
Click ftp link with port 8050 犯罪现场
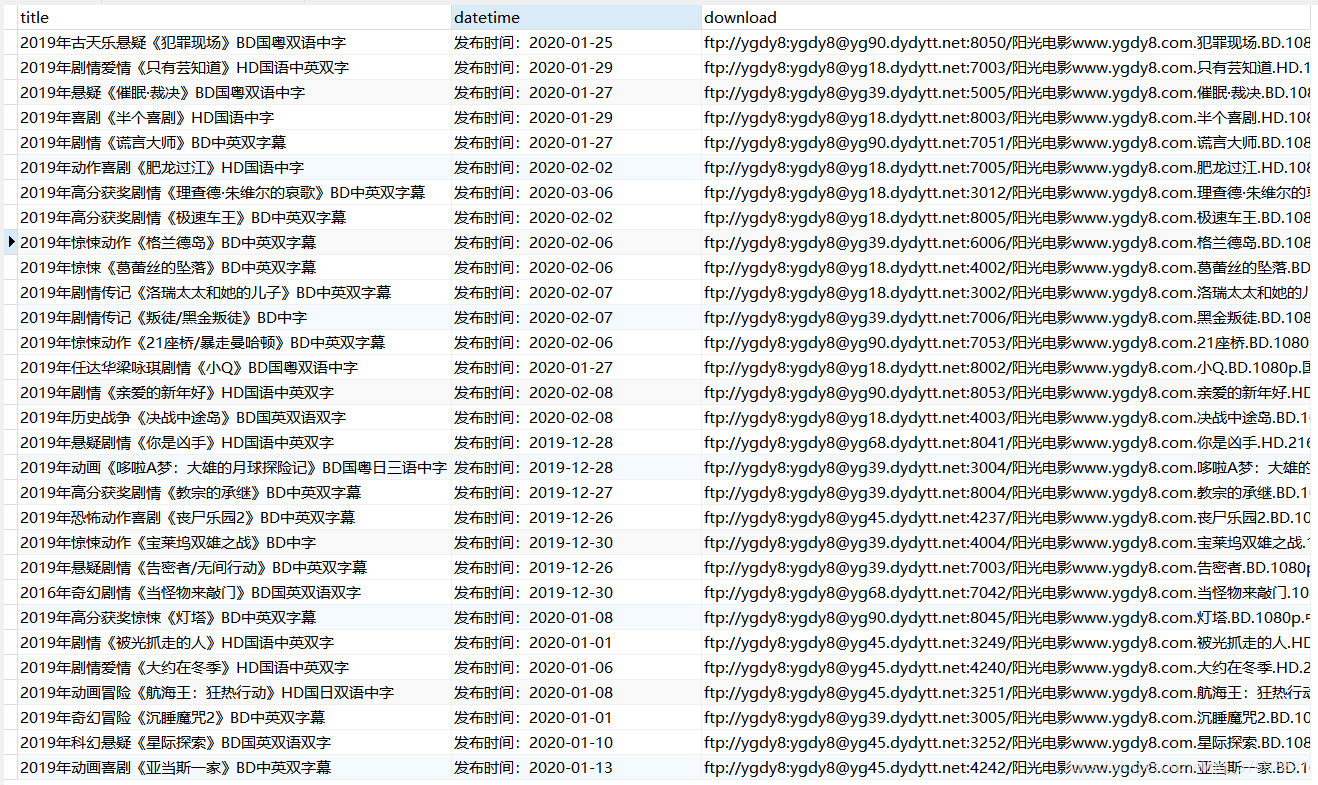1006,42
